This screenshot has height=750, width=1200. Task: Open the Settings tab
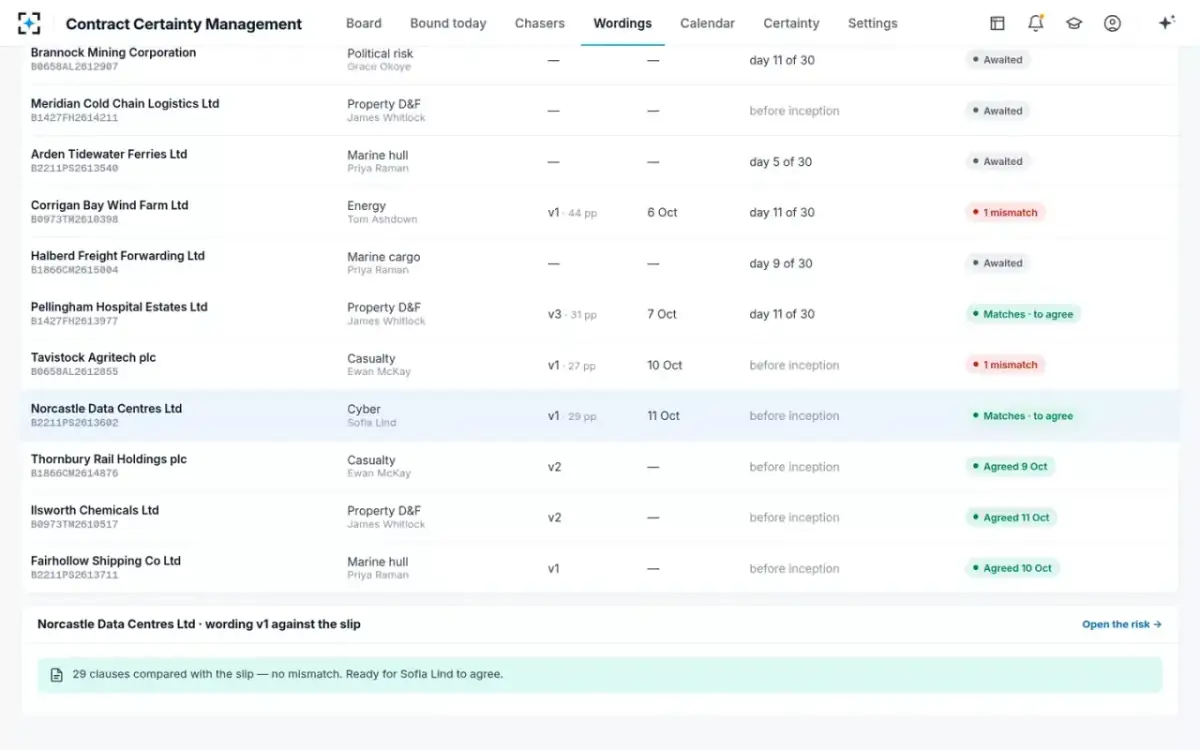tap(873, 23)
